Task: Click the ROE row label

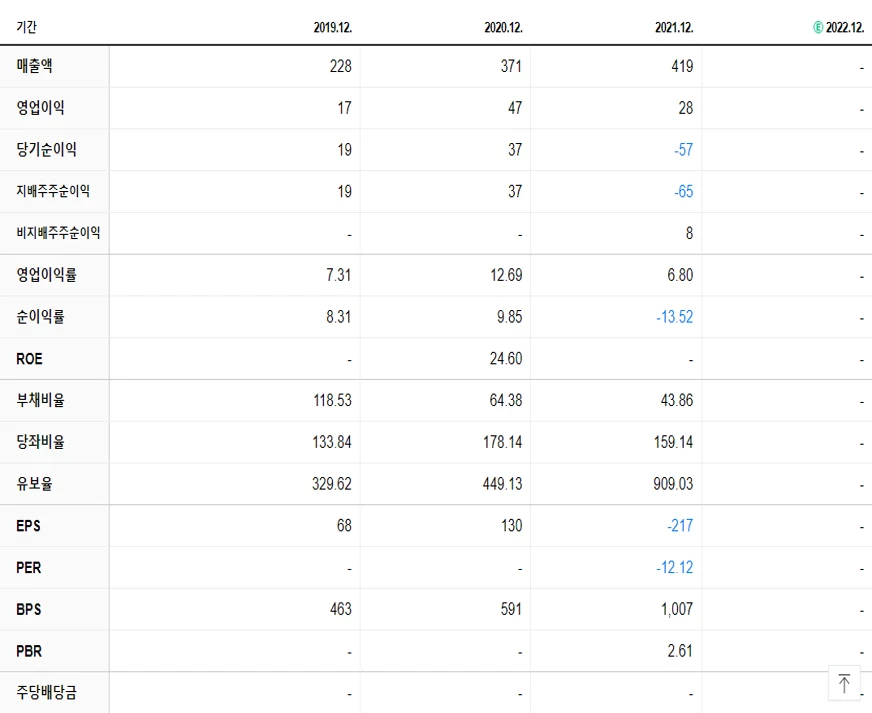Action: click(x=29, y=359)
